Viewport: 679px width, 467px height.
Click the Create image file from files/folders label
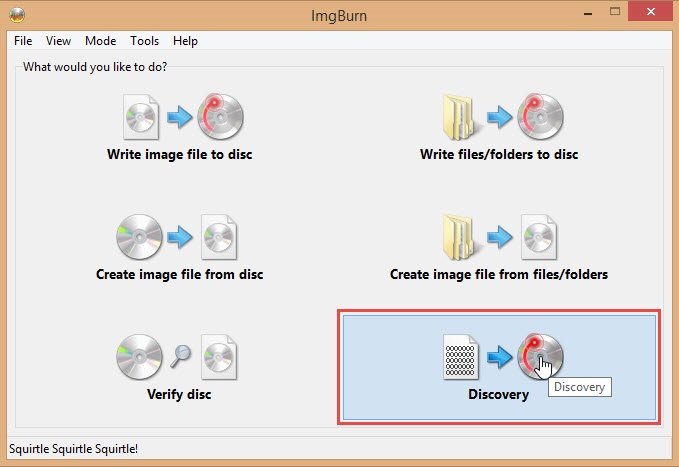[x=499, y=274]
